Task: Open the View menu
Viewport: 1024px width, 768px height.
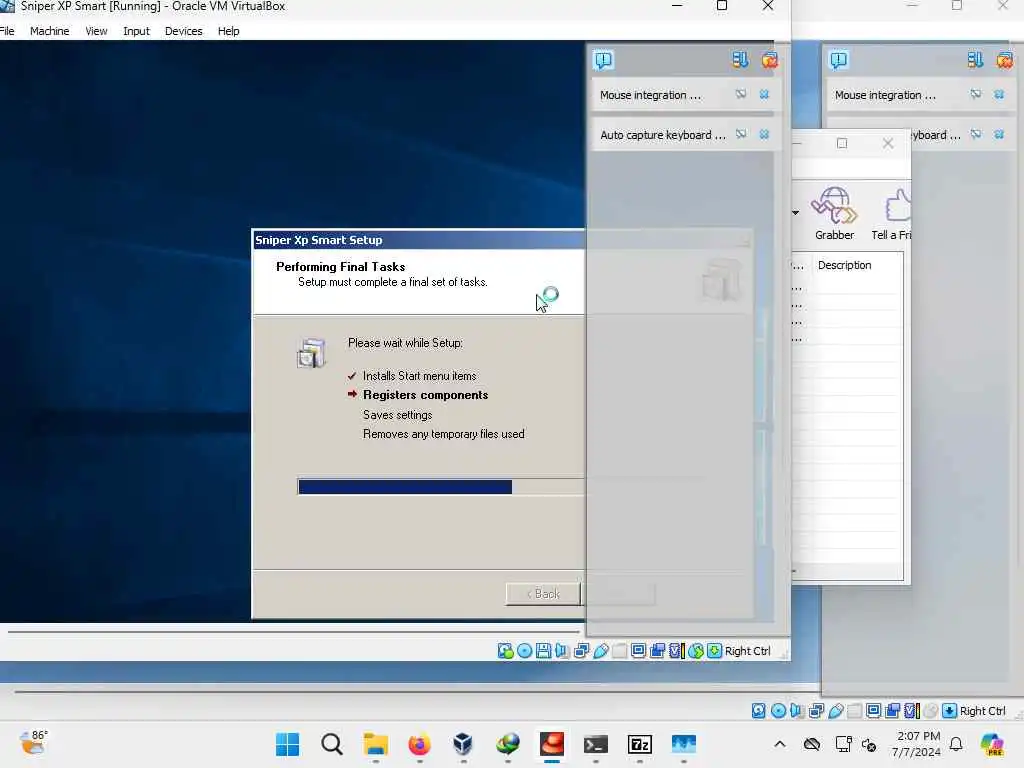Action: click(x=96, y=31)
